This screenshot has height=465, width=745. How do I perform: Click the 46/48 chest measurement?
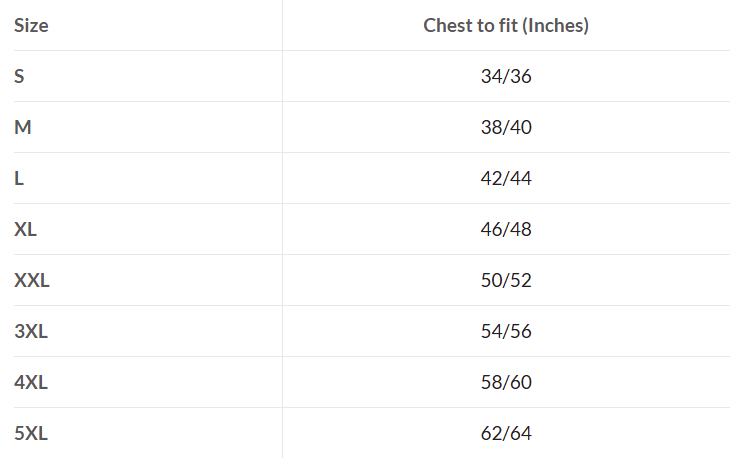point(506,229)
